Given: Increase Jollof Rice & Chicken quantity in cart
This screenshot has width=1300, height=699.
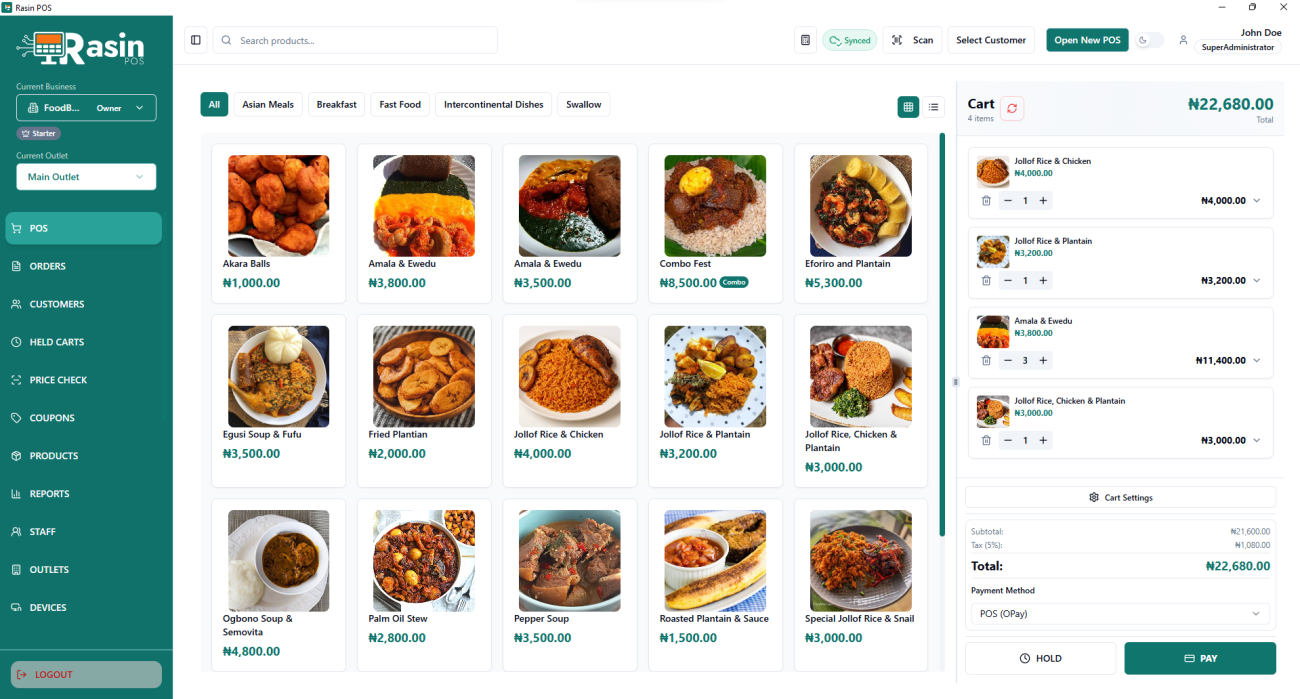Looking at the screenshot, I should coord(1043,201).
